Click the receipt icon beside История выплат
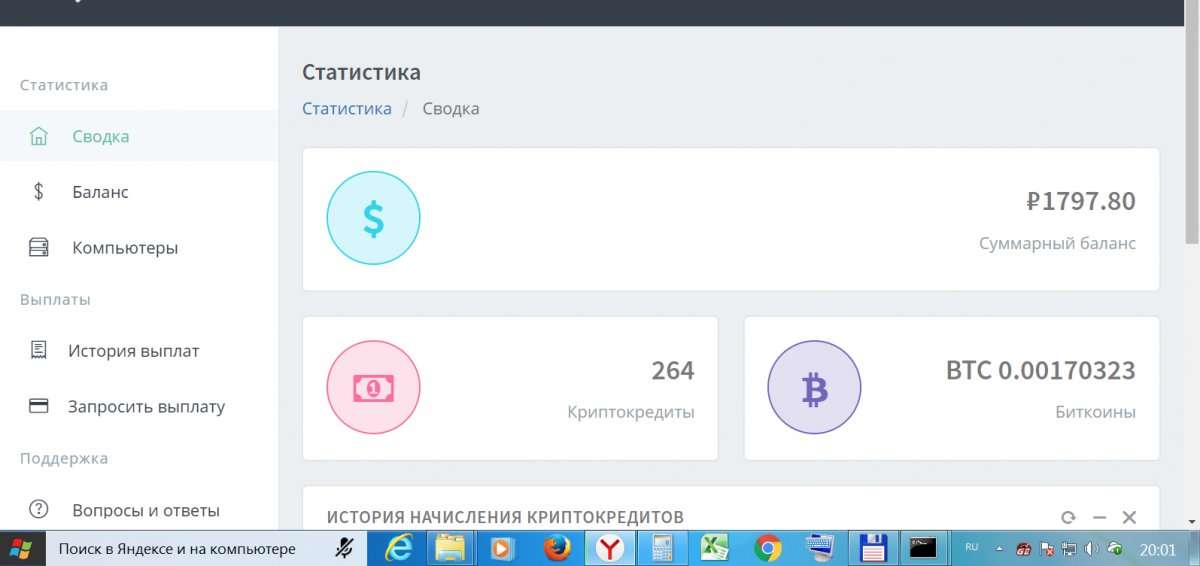This screenshot has width=1200, height=566. 39,350
